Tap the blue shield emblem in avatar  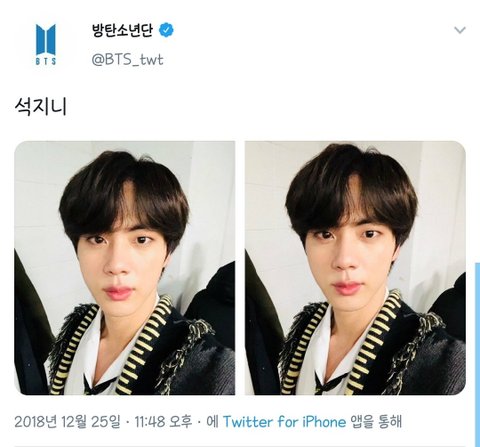tap(46, 40)
